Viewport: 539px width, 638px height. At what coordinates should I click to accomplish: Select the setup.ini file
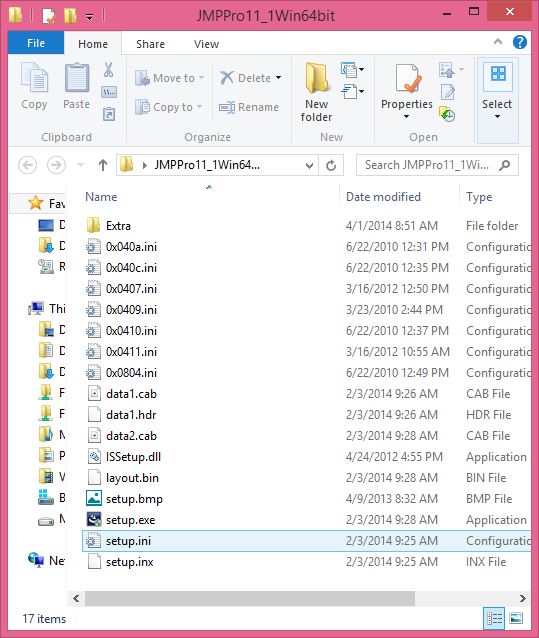(306, 541)
